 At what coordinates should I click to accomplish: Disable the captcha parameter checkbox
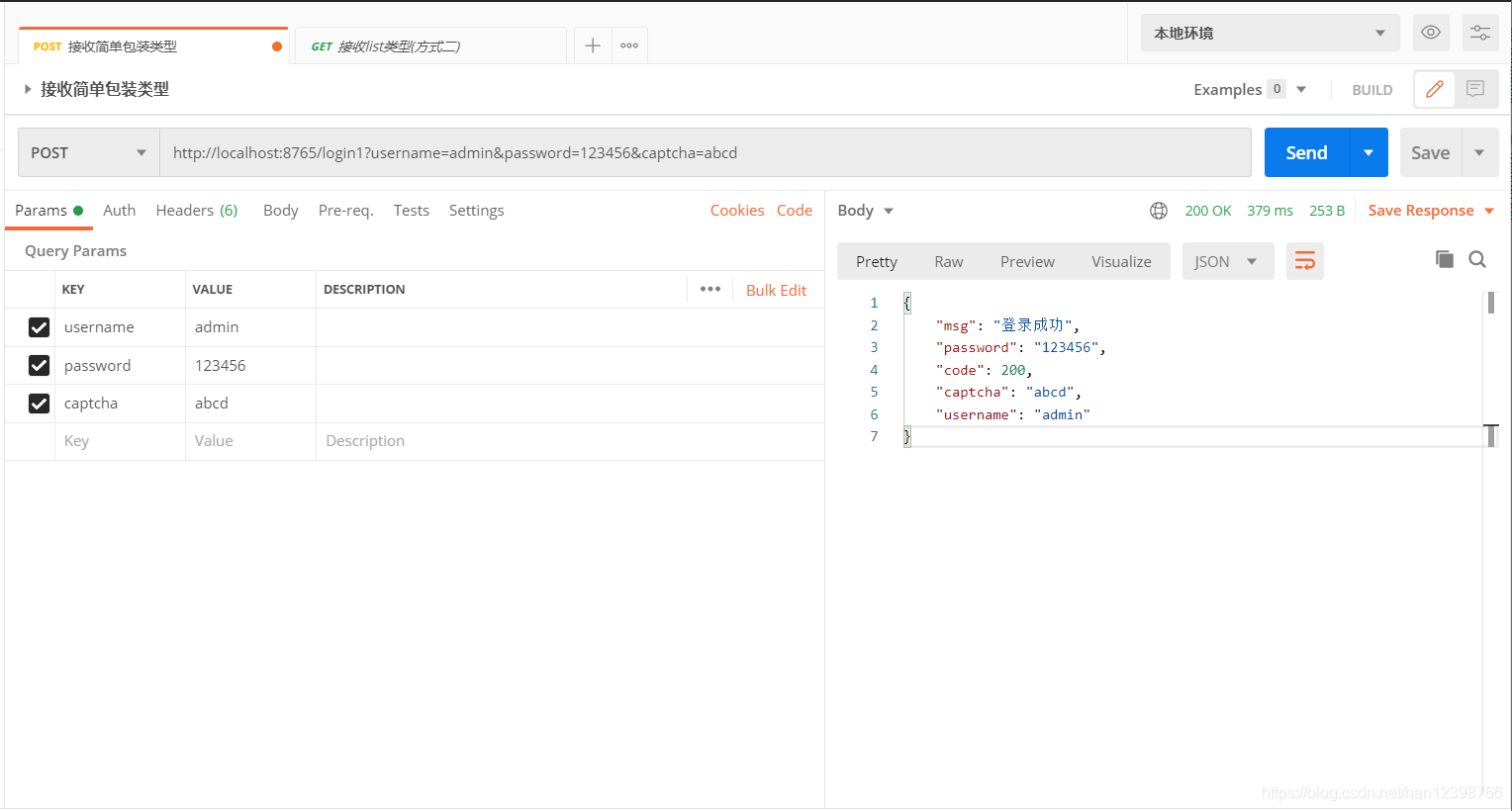[39, 404]
